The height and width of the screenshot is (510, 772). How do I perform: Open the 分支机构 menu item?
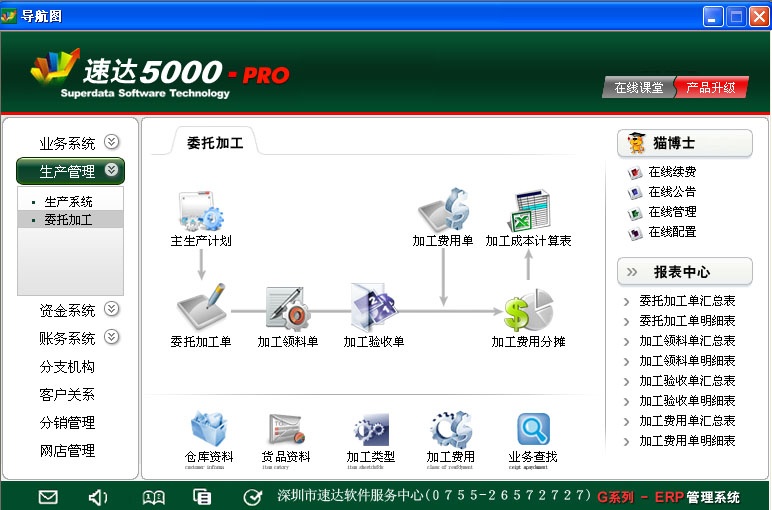click(x=67, y=367)
